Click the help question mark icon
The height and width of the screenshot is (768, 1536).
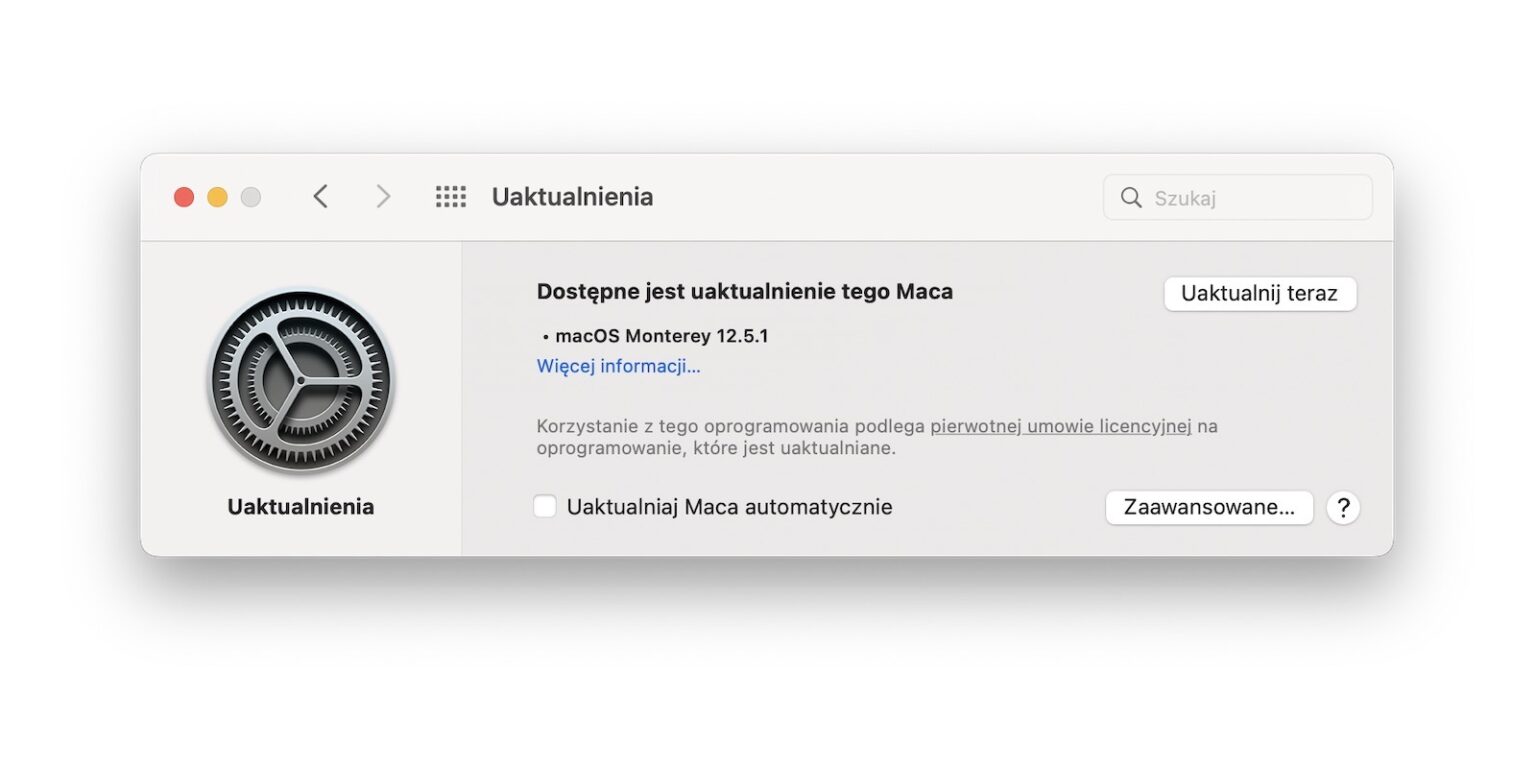[1343, 507]
